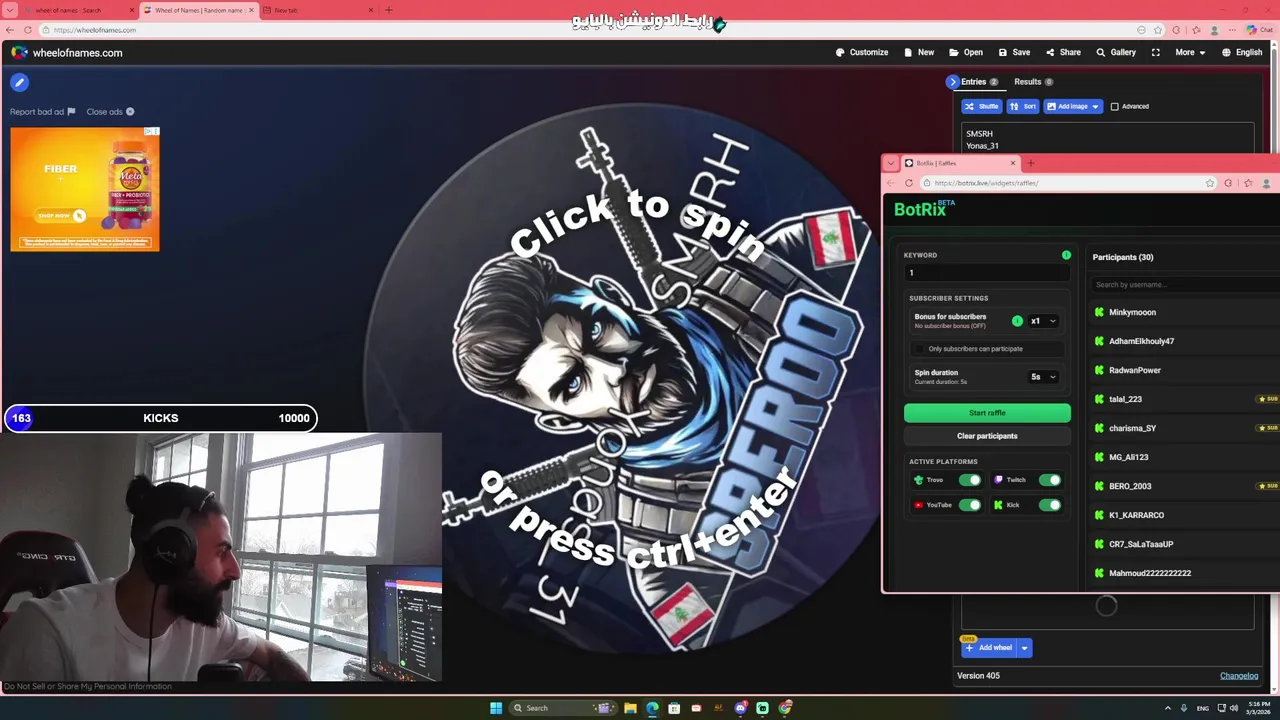The image size is (1280, 720).
Task: Expand the More dropdown menu
Action: [1190, 52]
